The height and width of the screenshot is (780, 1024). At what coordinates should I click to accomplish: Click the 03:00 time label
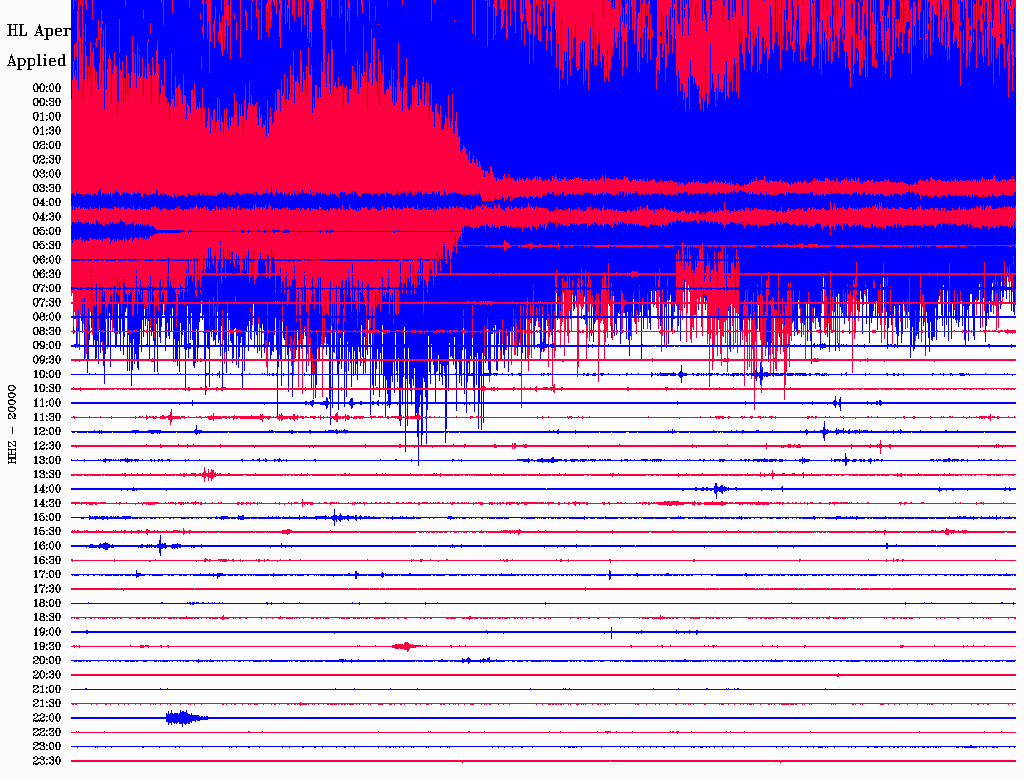click(47, 174)
